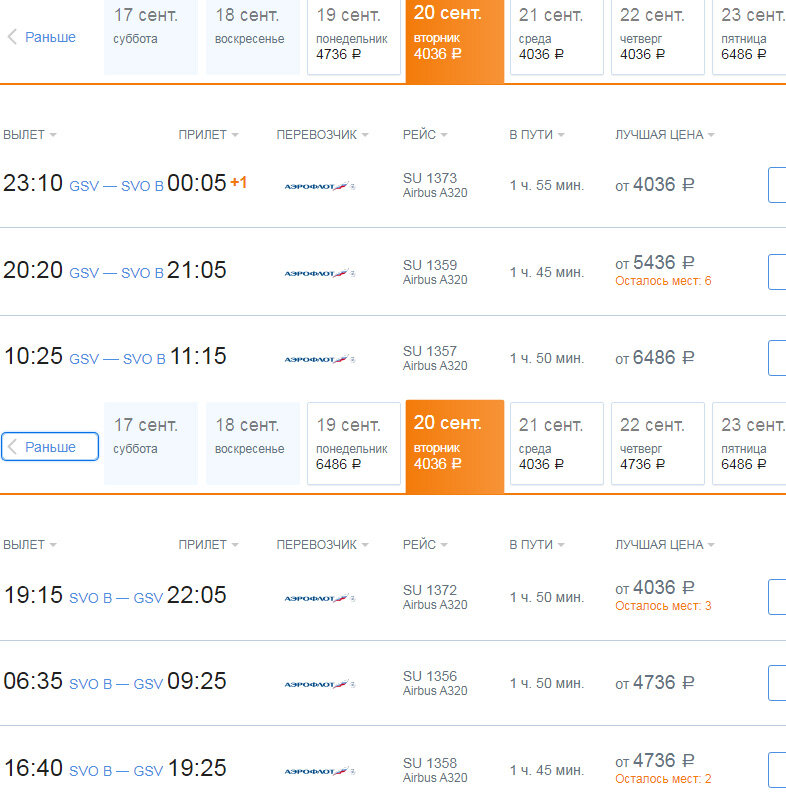Select the 19:15 SVO B — GSV flight button
Image resolution: width=786 pixels, height=797 pixels.
click(777, 597)
